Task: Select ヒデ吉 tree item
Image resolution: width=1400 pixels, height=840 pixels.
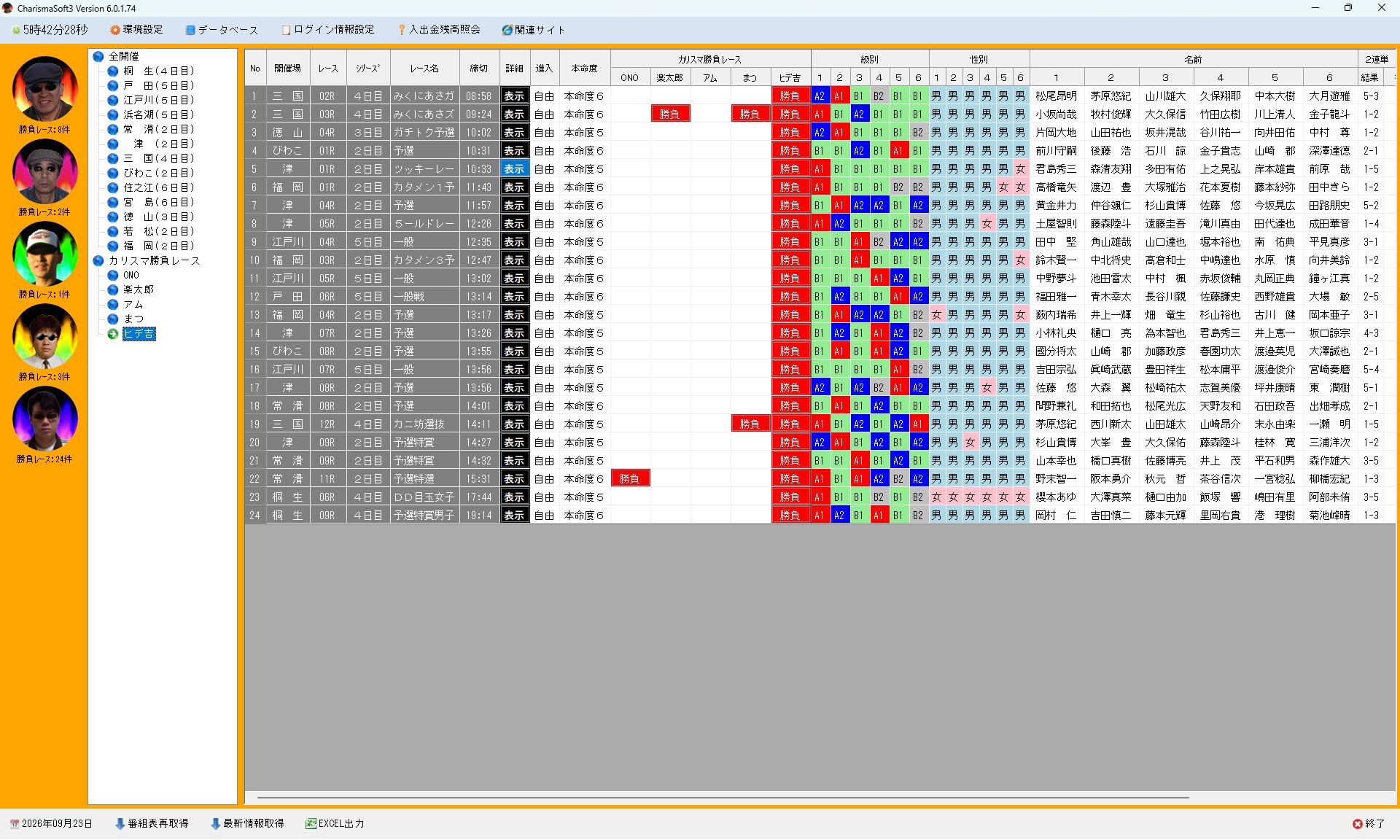Action: [x=139, y=333]
